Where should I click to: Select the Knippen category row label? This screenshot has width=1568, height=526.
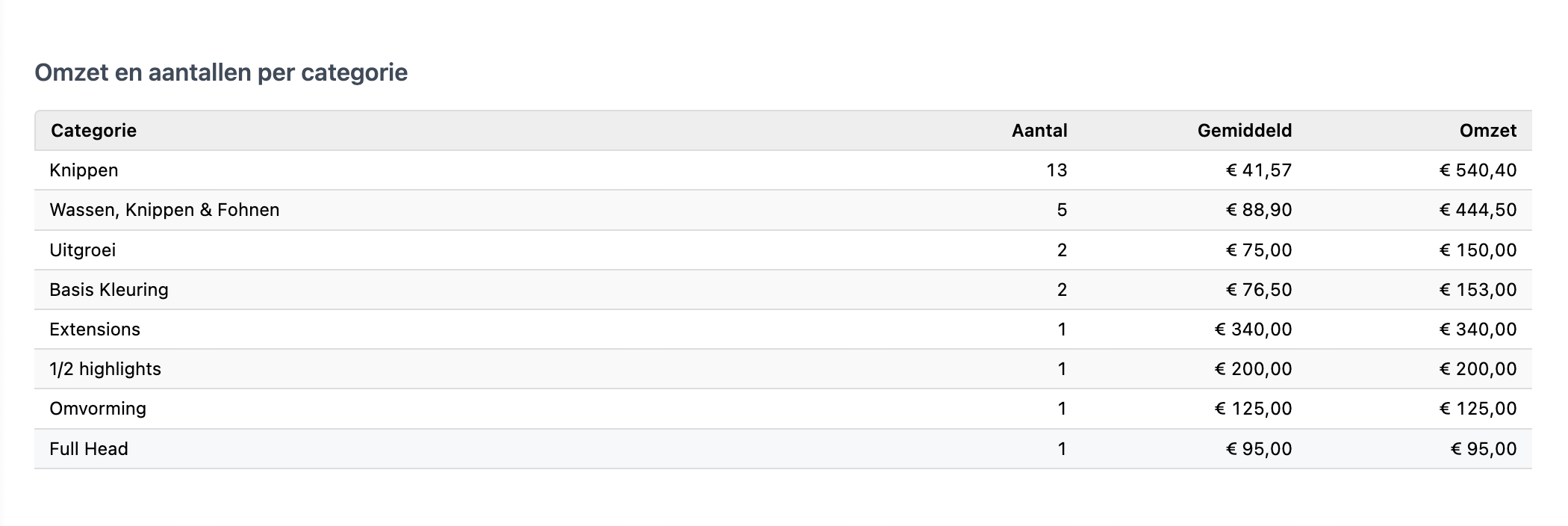pyautogui.click(x=84, y=170)
